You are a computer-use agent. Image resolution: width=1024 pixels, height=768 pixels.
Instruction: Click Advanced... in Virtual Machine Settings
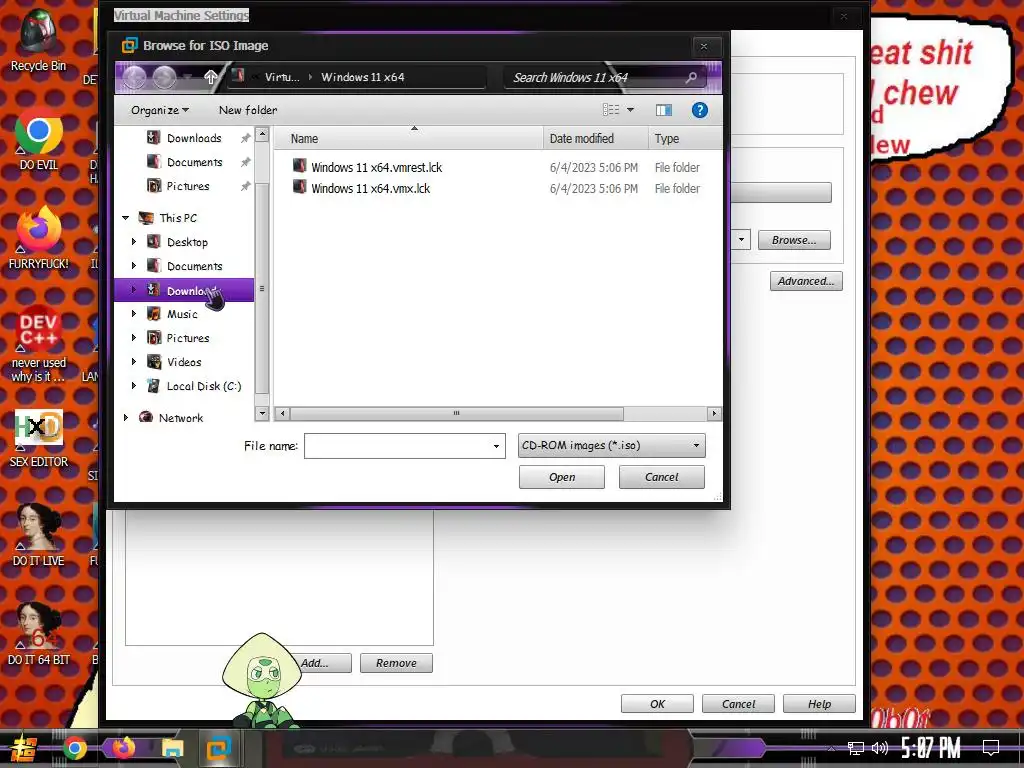coord(806,281)
